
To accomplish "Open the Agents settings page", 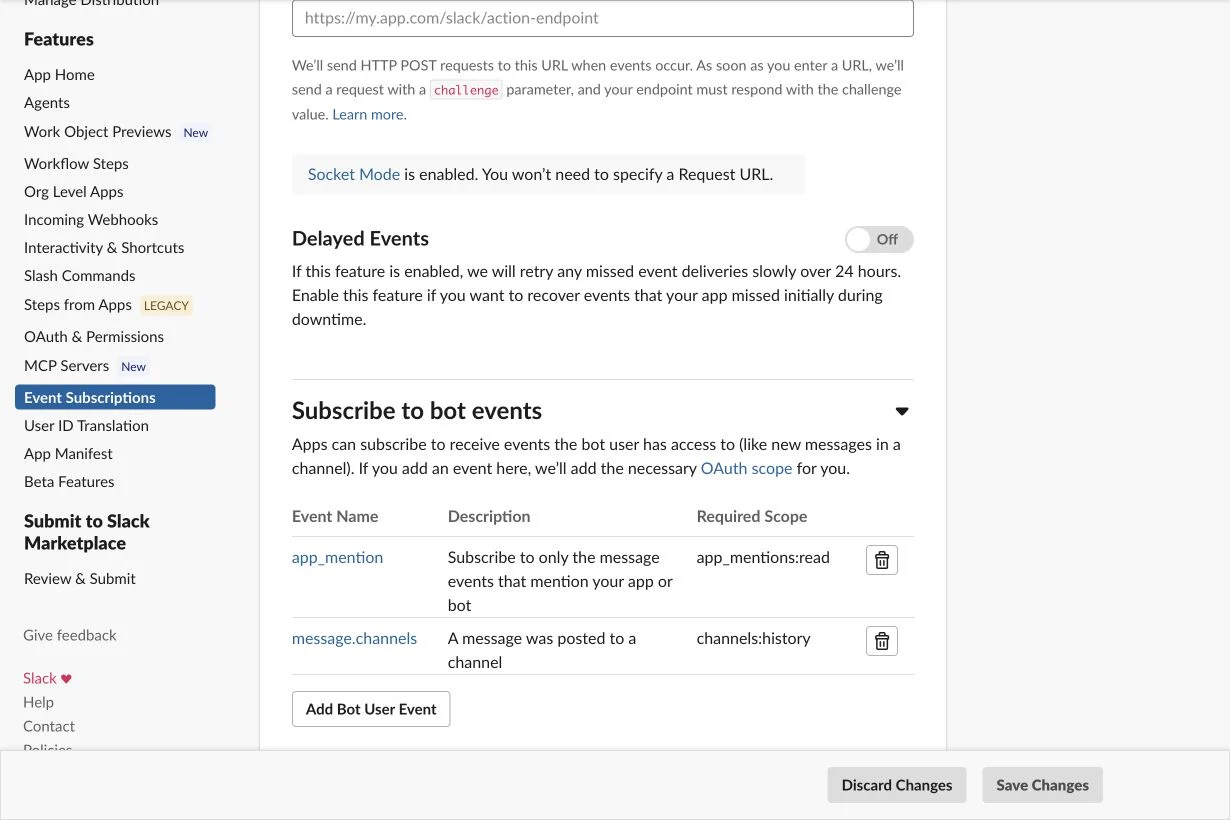I will click(x=47, y=103).
